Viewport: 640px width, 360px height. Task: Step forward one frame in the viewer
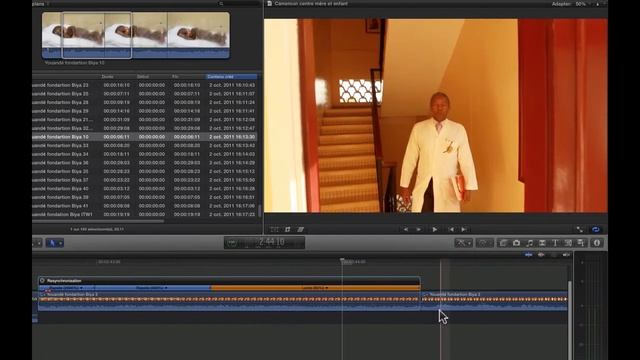tap(419, 229)
